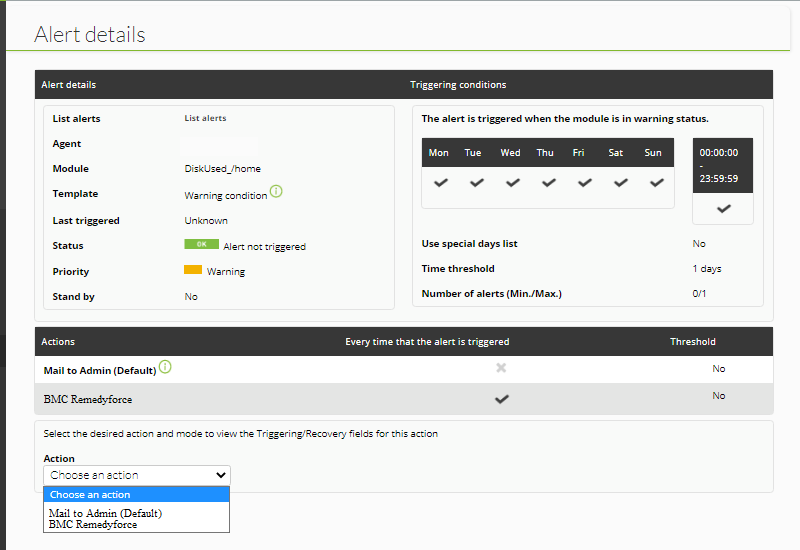Click the Alert not triggered status text
The image size is (800, 550).
[x=264, y=246]
